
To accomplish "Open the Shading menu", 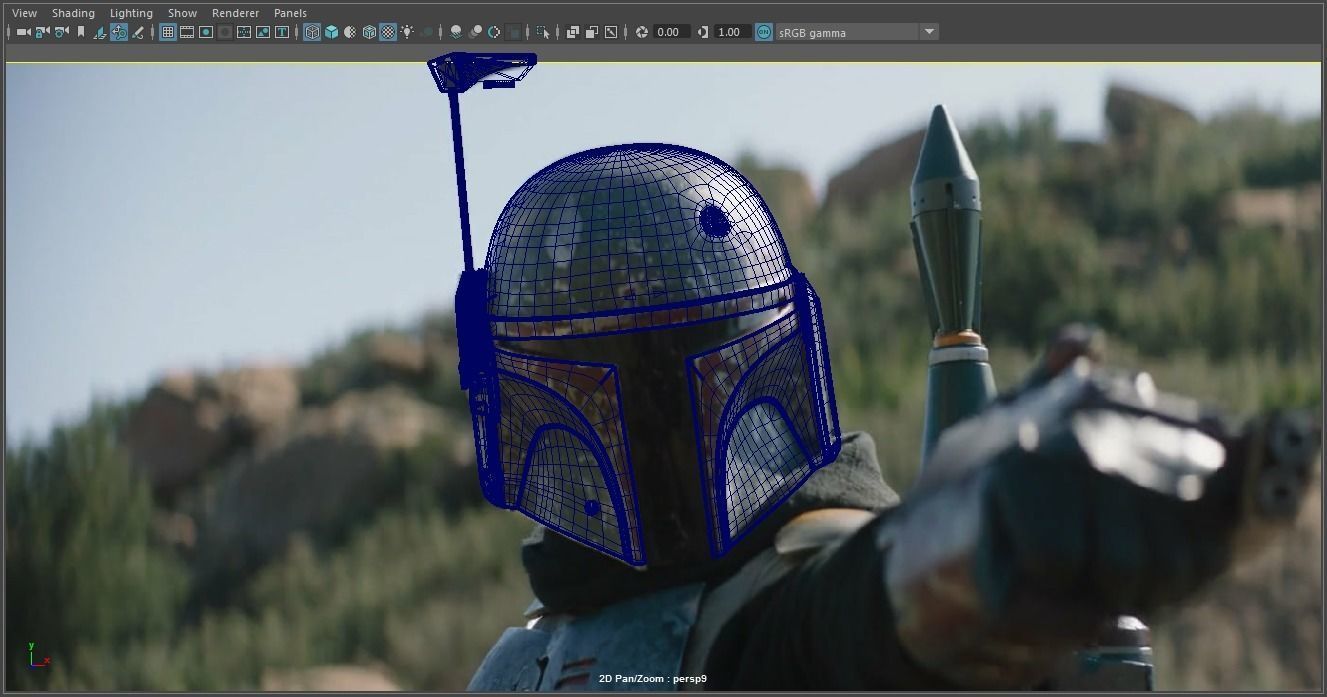I will coord(73,13).
